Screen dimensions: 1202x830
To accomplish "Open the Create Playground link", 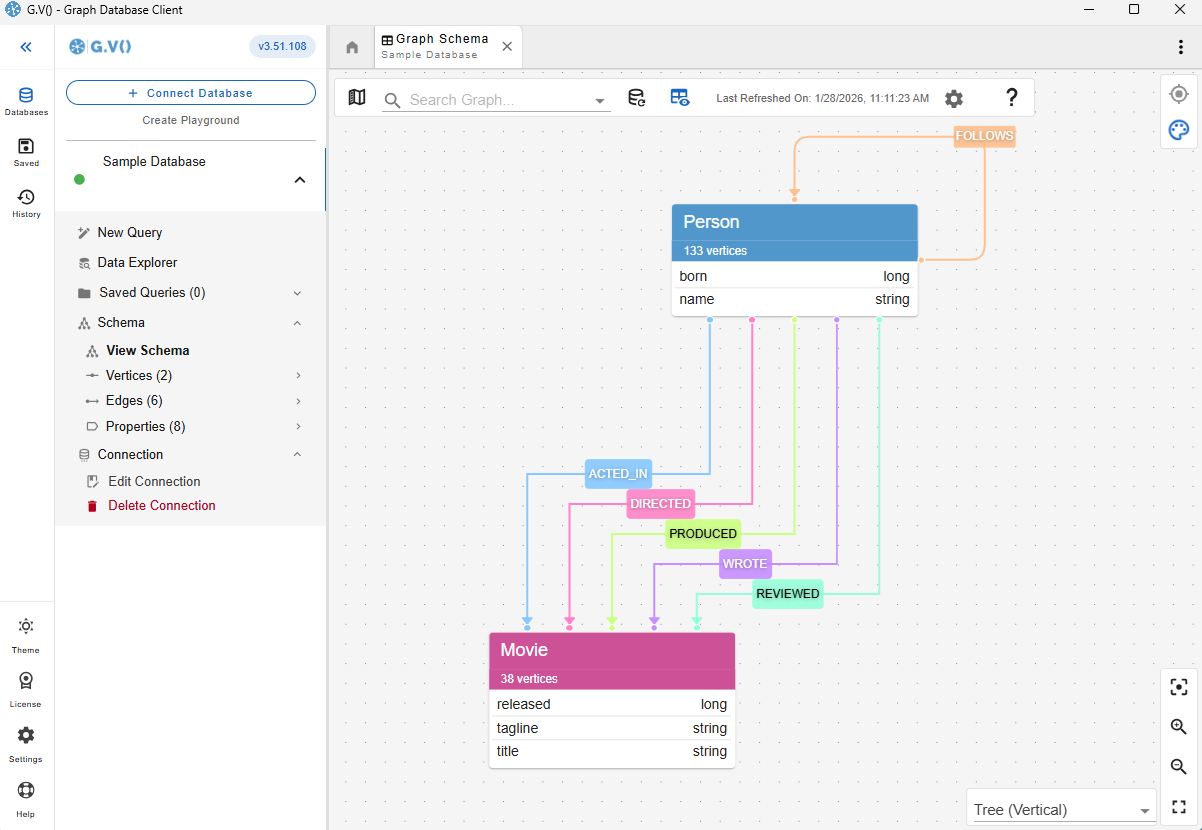I will coord(190,119).
